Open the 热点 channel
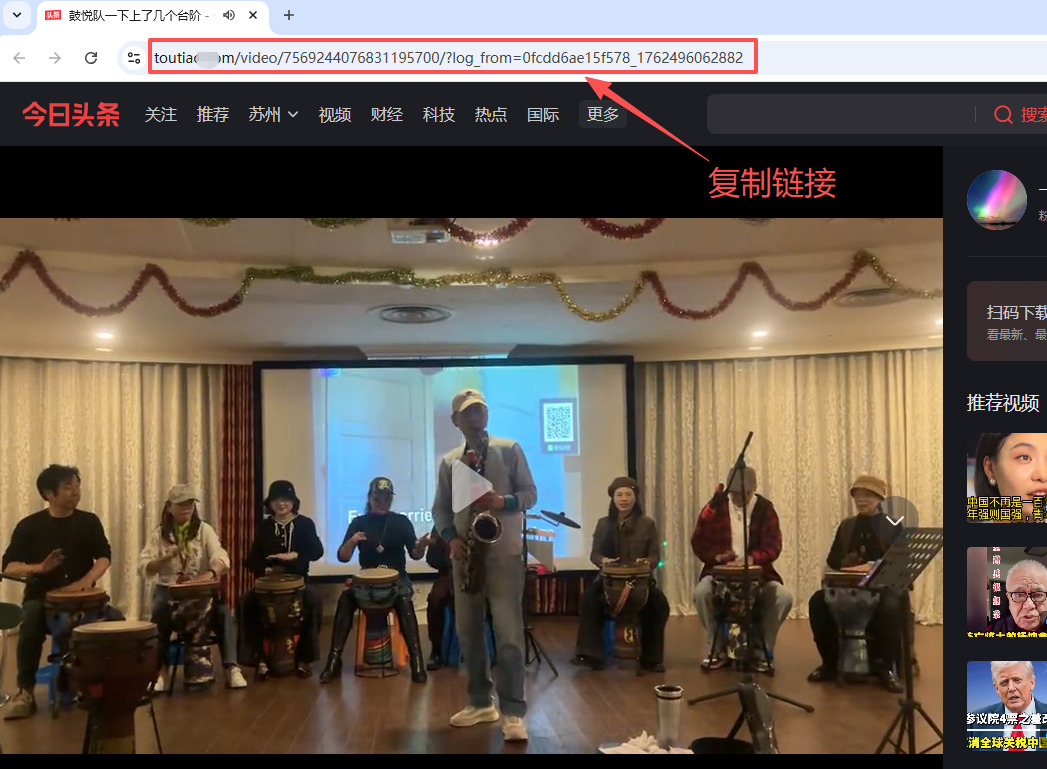The width and height of the screenshot is (1047, 769). 491,115
